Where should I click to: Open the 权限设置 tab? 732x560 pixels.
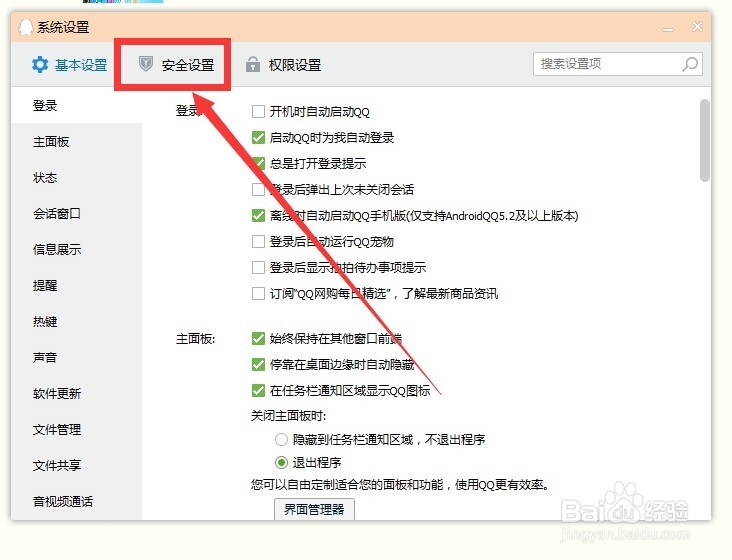click(284, 64)
